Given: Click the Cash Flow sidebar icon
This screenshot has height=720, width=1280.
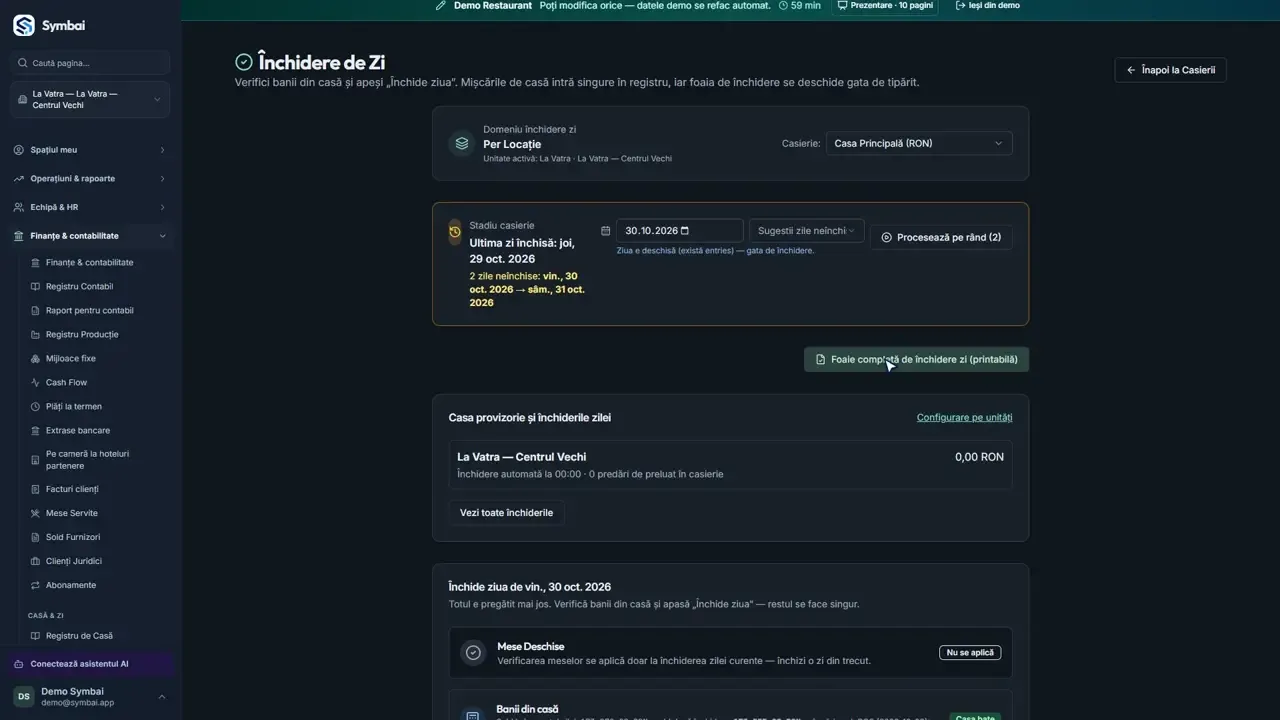Looking at the screenshot, I should point(36,383).
